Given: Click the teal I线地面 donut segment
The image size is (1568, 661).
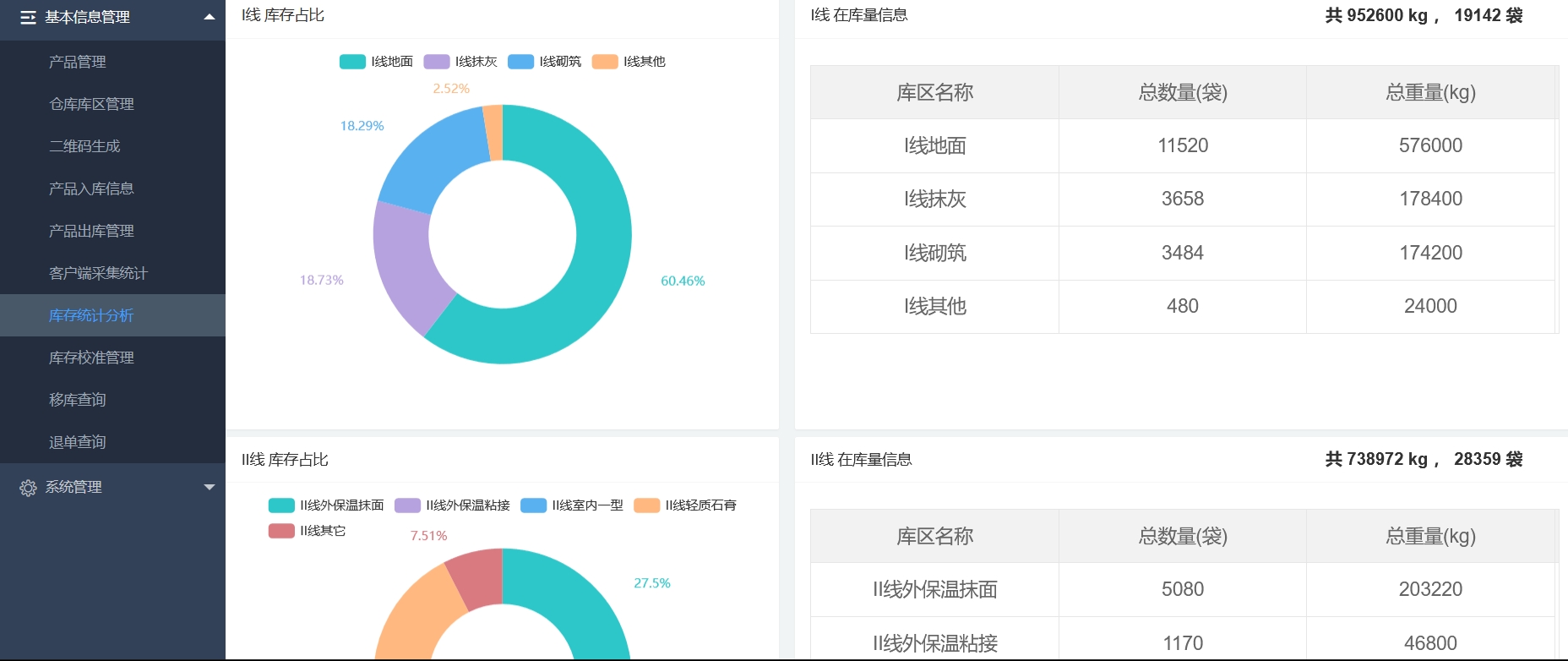Looking at the screenshot, I should (x=591, y=279).
